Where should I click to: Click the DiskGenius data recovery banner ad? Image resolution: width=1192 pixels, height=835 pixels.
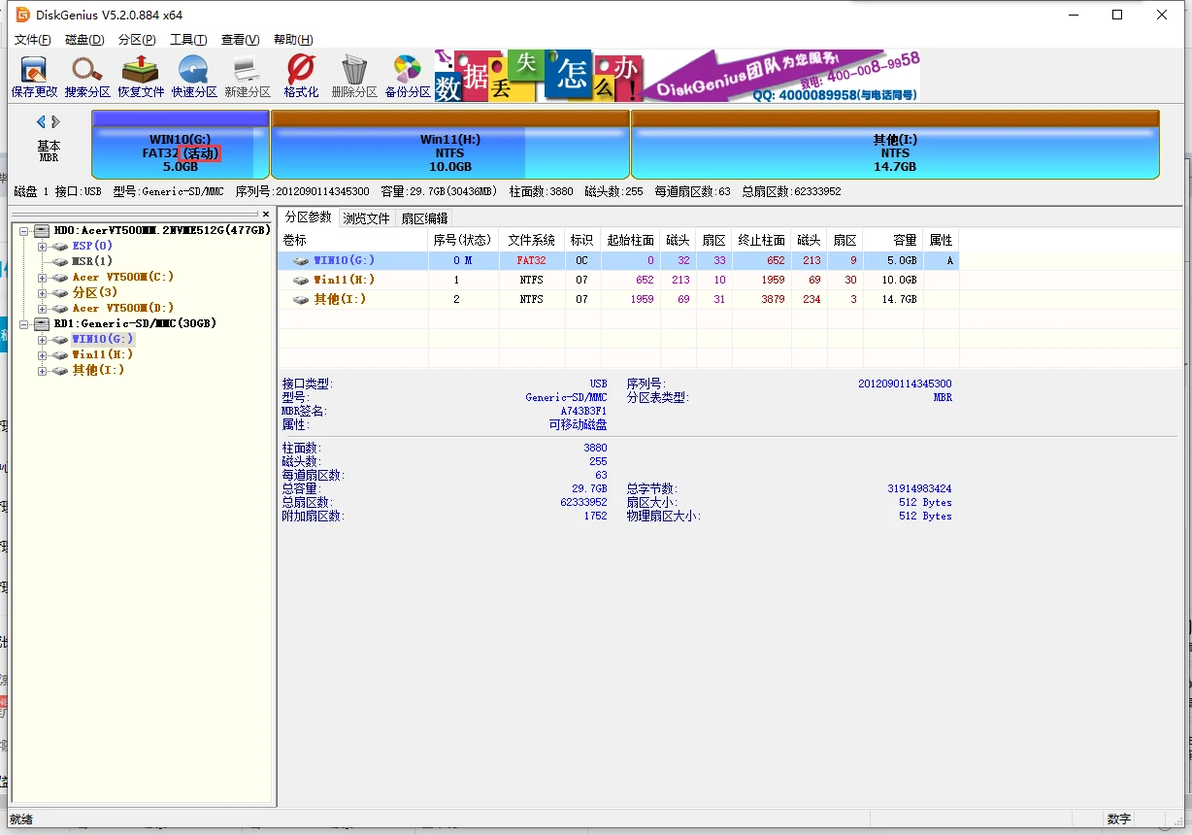677,76
